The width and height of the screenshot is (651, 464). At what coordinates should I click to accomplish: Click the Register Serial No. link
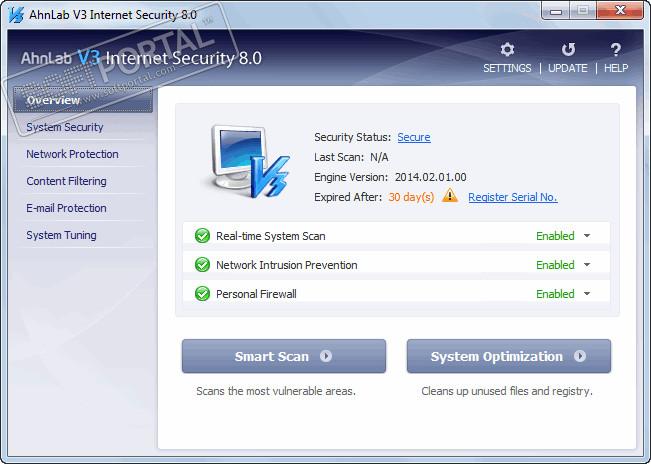pos(513,197)
